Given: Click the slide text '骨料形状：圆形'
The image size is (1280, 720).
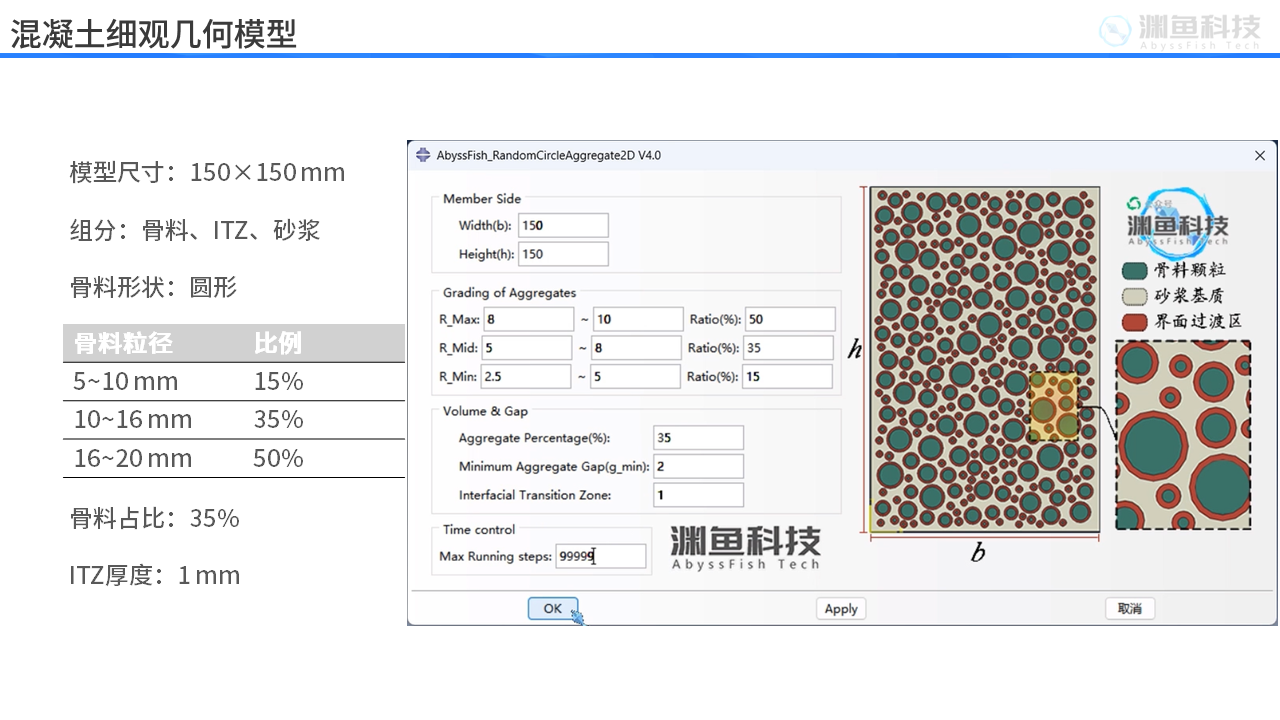Looking at the screenshot, I should point(153,287).
